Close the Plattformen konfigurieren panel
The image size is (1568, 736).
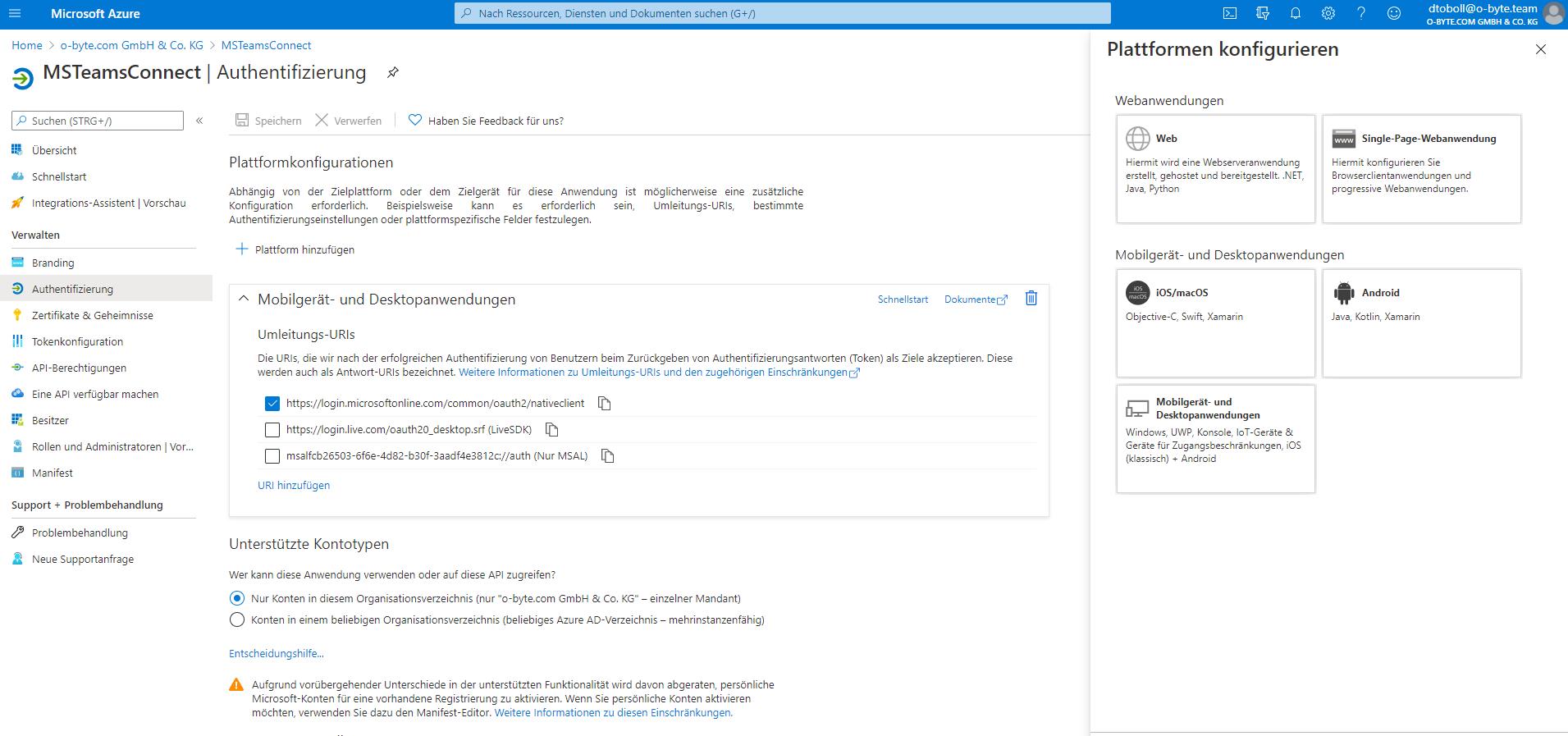(1540, 49)
